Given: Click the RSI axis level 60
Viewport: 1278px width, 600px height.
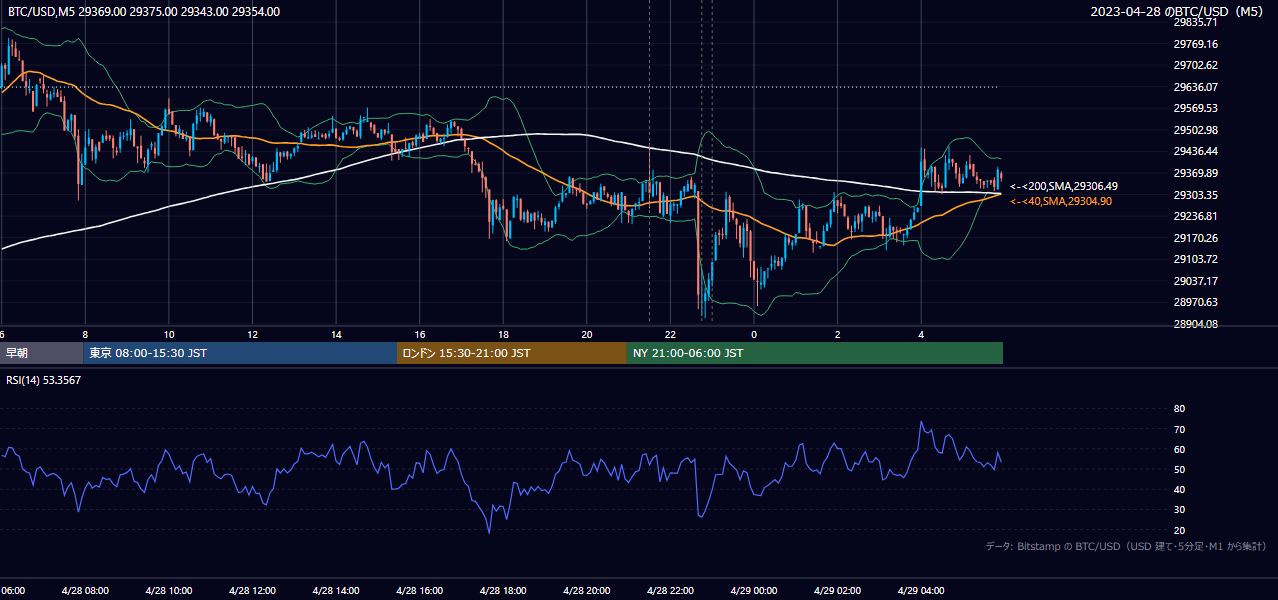Looking at the screenshot, I should [1179, 449].
